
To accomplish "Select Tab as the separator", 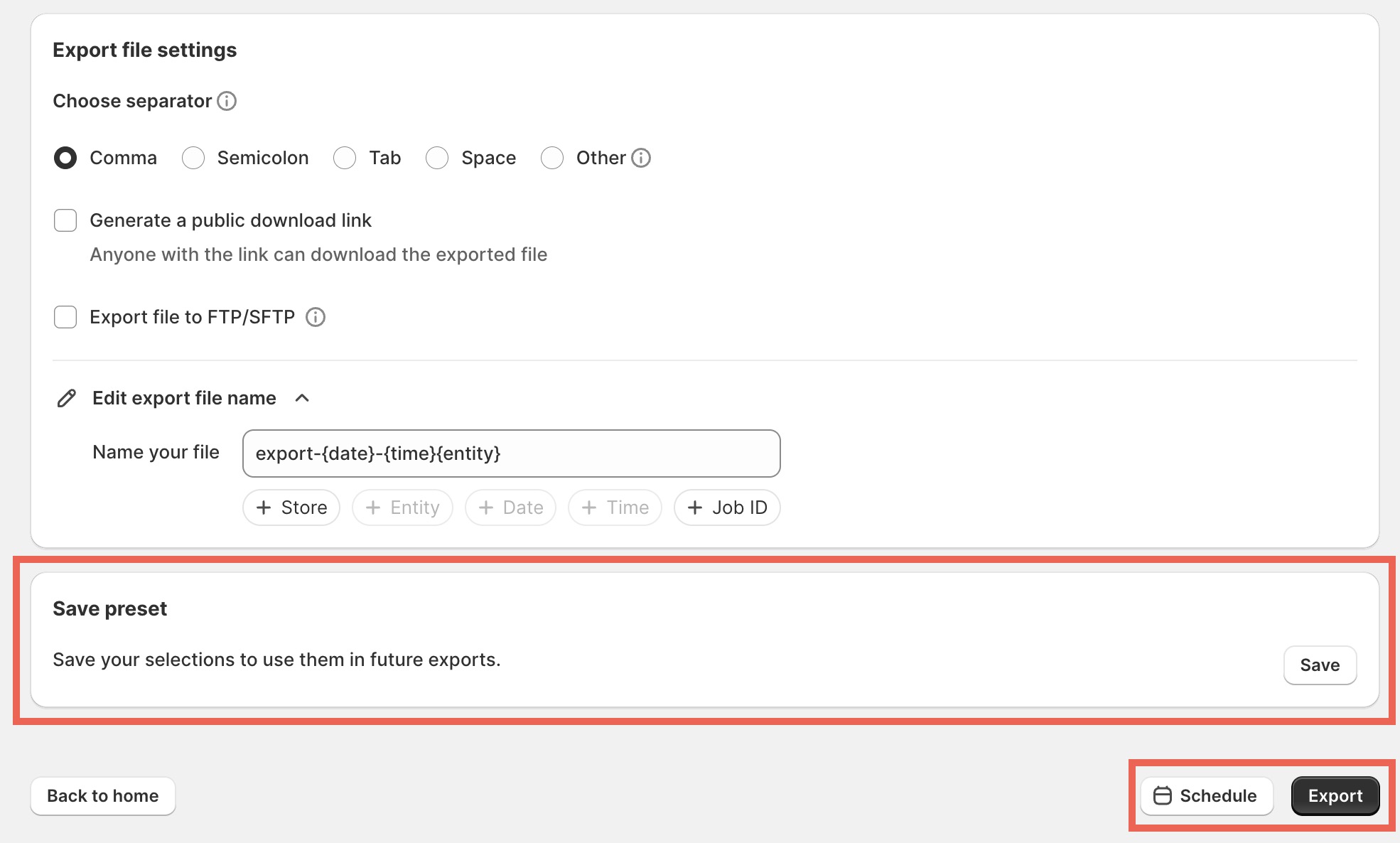I will click(345, 158).
